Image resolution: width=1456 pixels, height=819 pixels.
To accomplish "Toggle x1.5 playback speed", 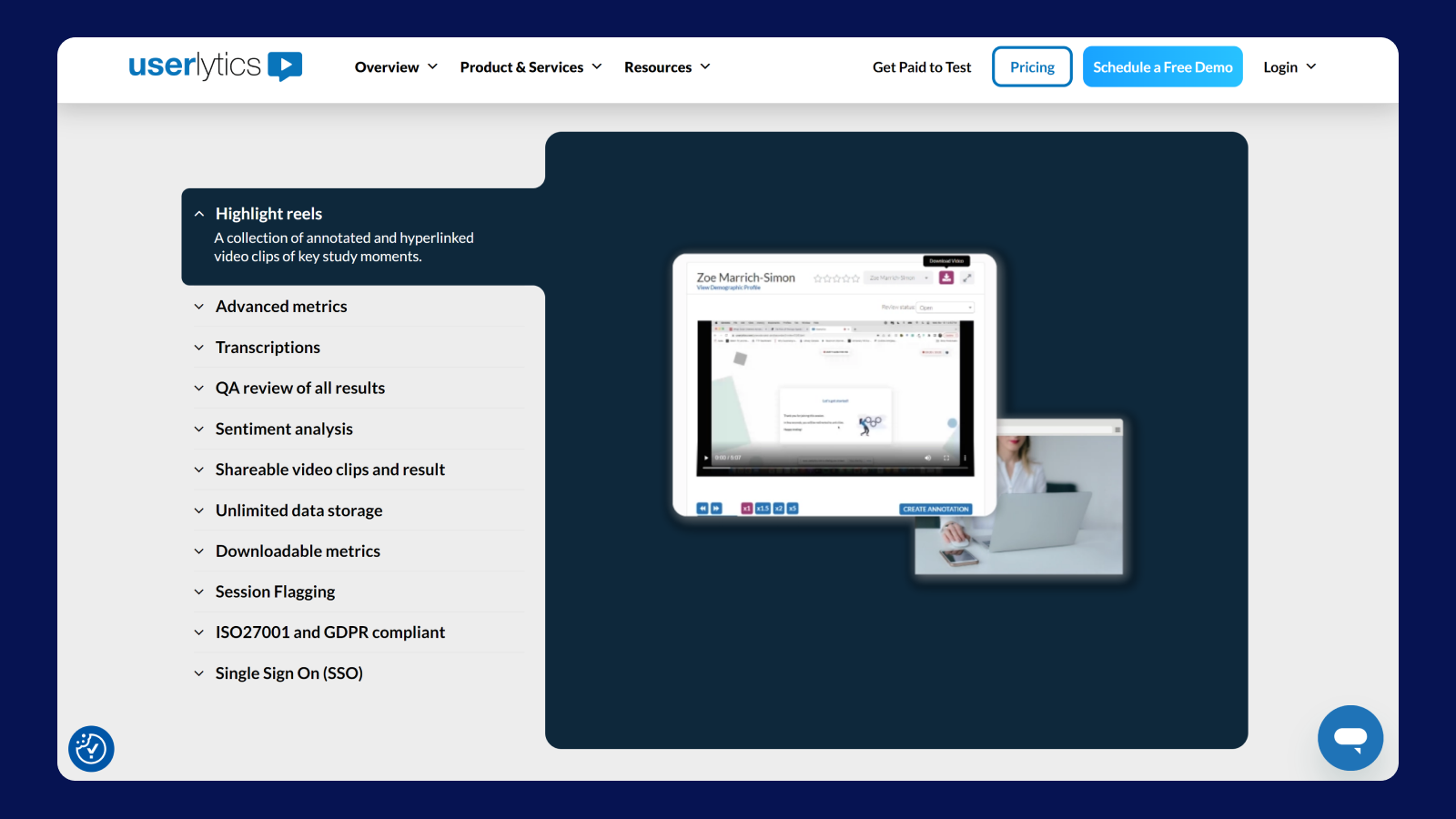I will click(x=763, y=508).
